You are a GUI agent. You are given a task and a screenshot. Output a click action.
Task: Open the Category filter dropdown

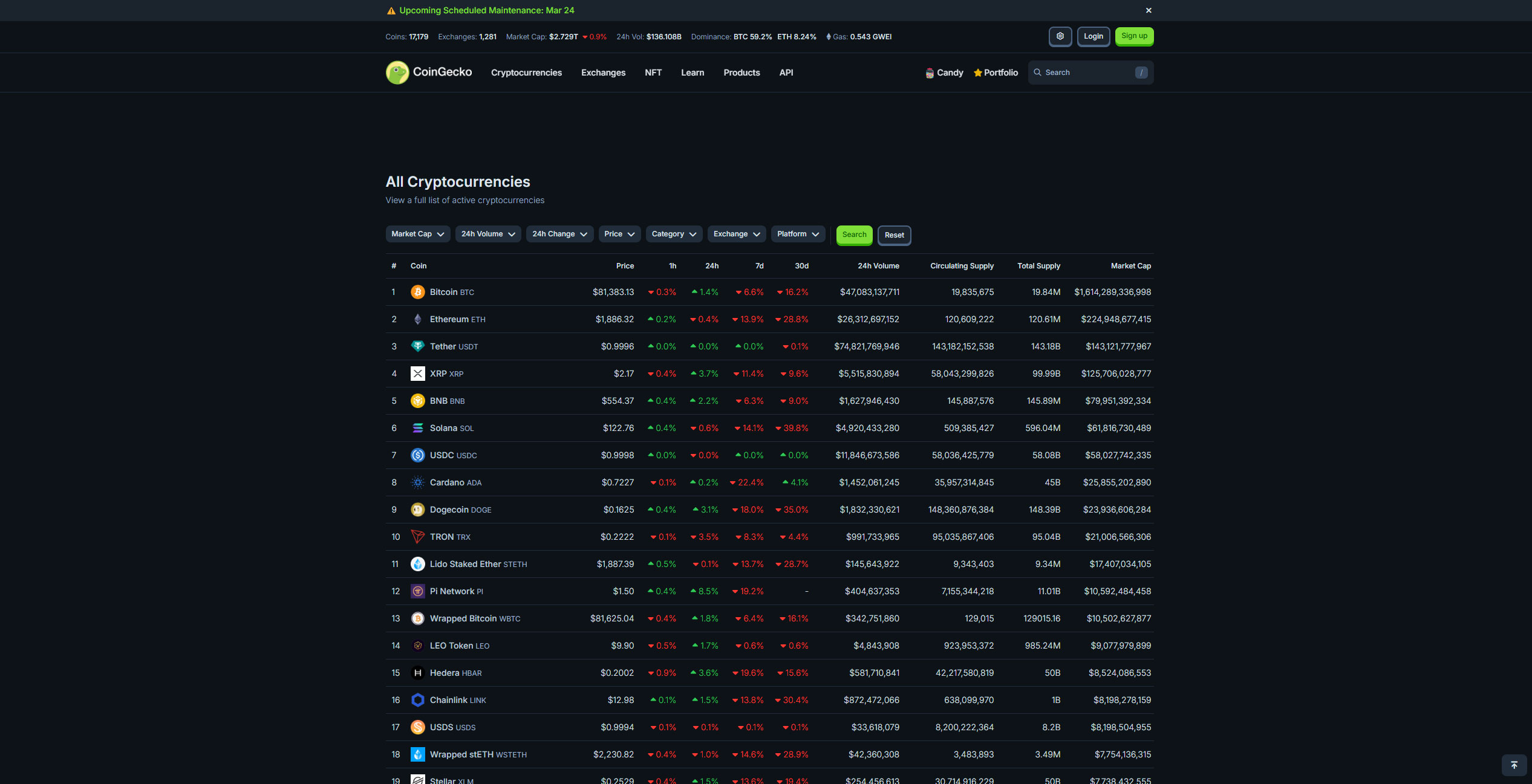coord(674,234)
